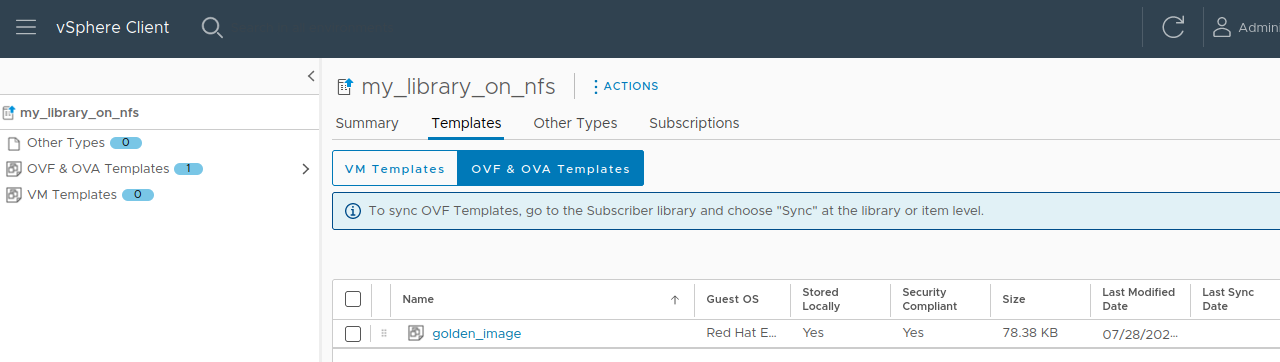The height and width of the screenshot is (362, 1280).
Task: Refresh using the circular arrow icon
Action: point(1173,28)
